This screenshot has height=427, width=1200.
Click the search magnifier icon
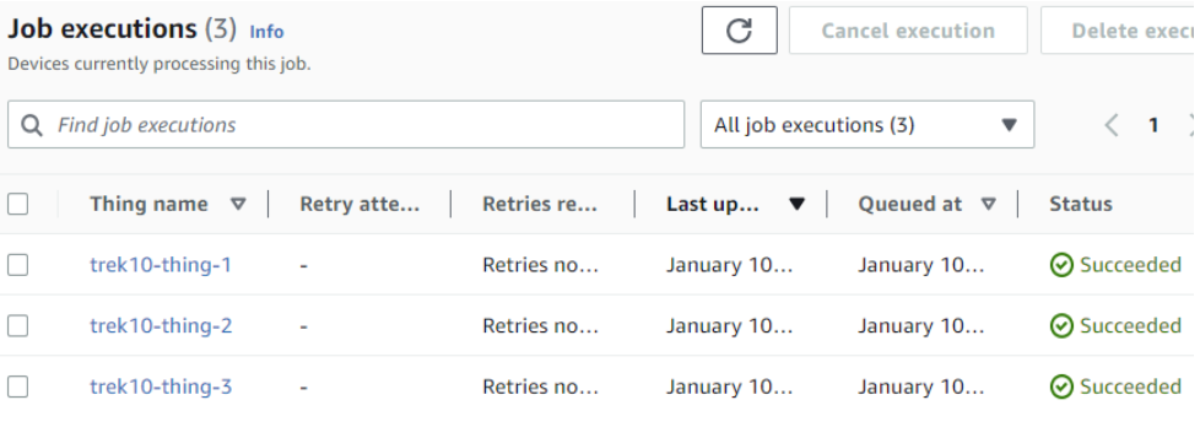pyautogui.click(x=32, y=126)
